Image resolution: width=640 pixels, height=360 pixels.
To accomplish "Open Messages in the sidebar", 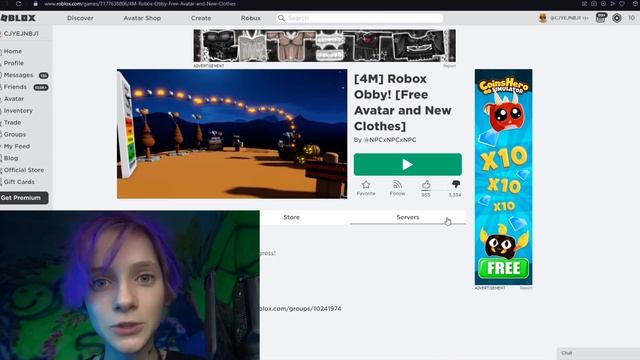I will click(18, 75).
